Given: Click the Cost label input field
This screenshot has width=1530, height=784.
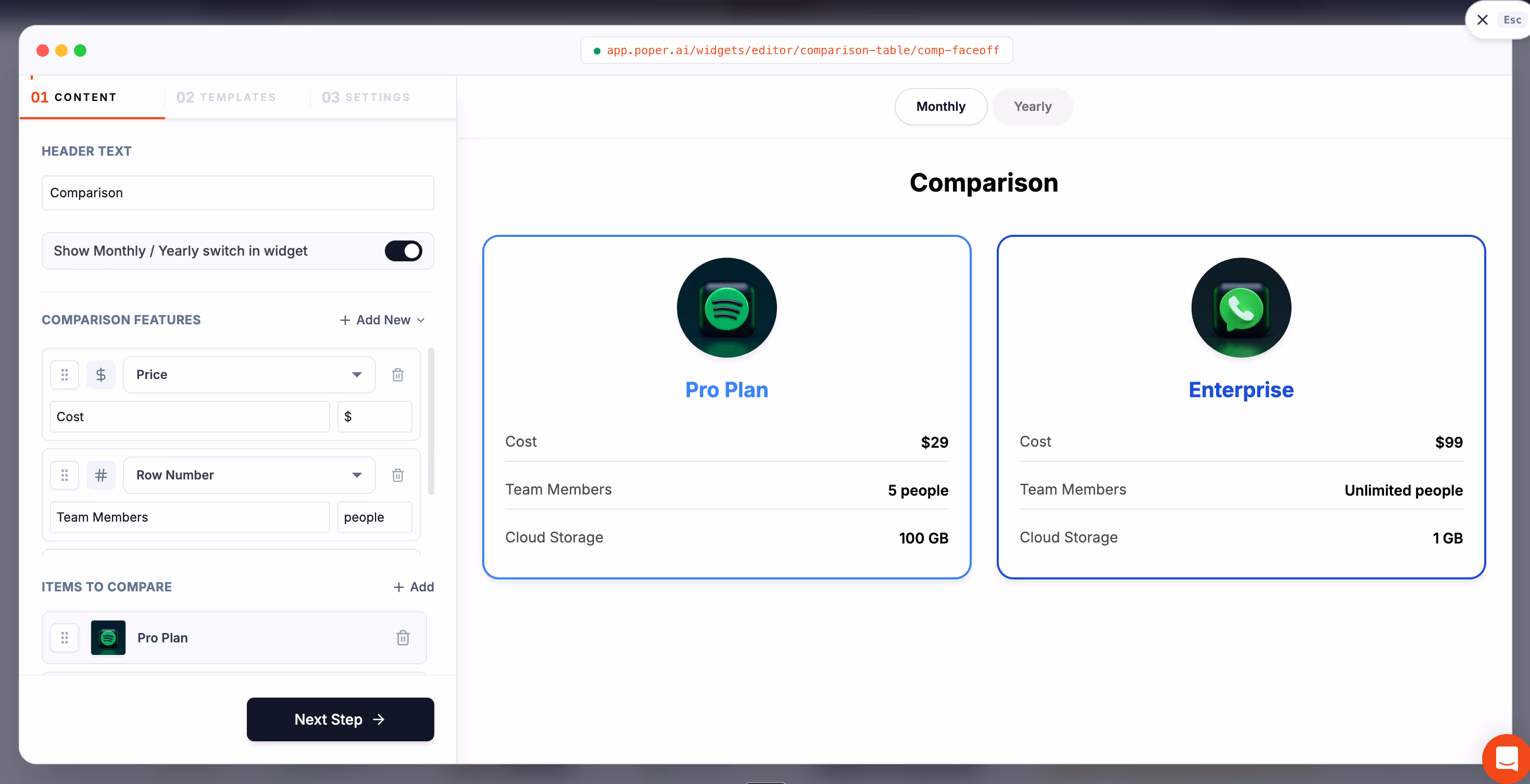Looking at the screenshot, I should (x=190, y=417).
